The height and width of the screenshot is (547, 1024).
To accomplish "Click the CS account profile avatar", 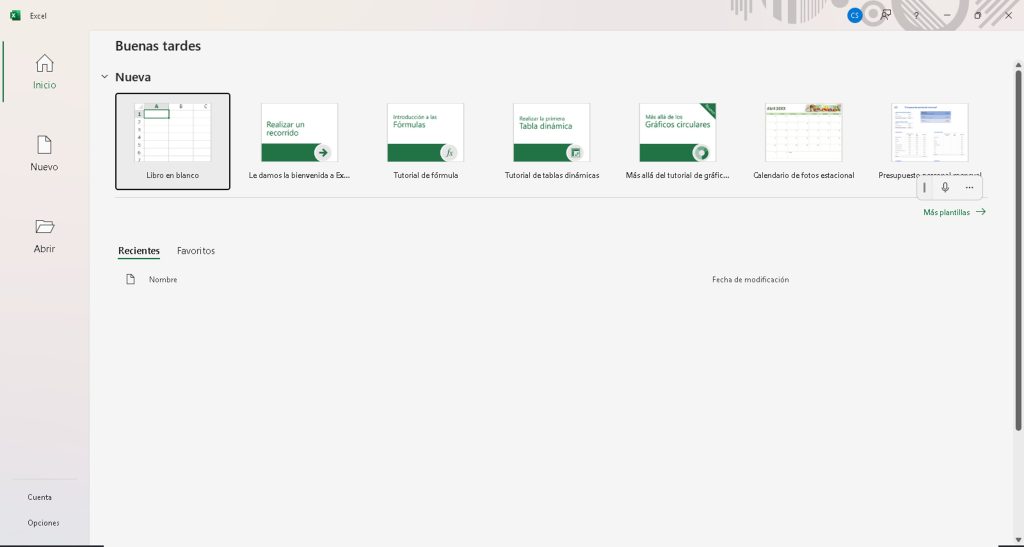I will [x=854, y=15].
